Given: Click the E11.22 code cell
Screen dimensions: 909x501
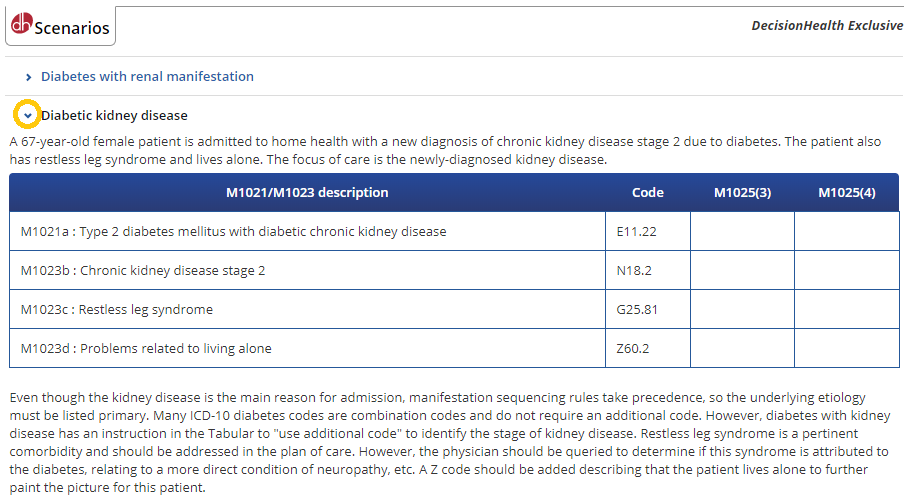Looking at the screenshot, I should (637, 232).
